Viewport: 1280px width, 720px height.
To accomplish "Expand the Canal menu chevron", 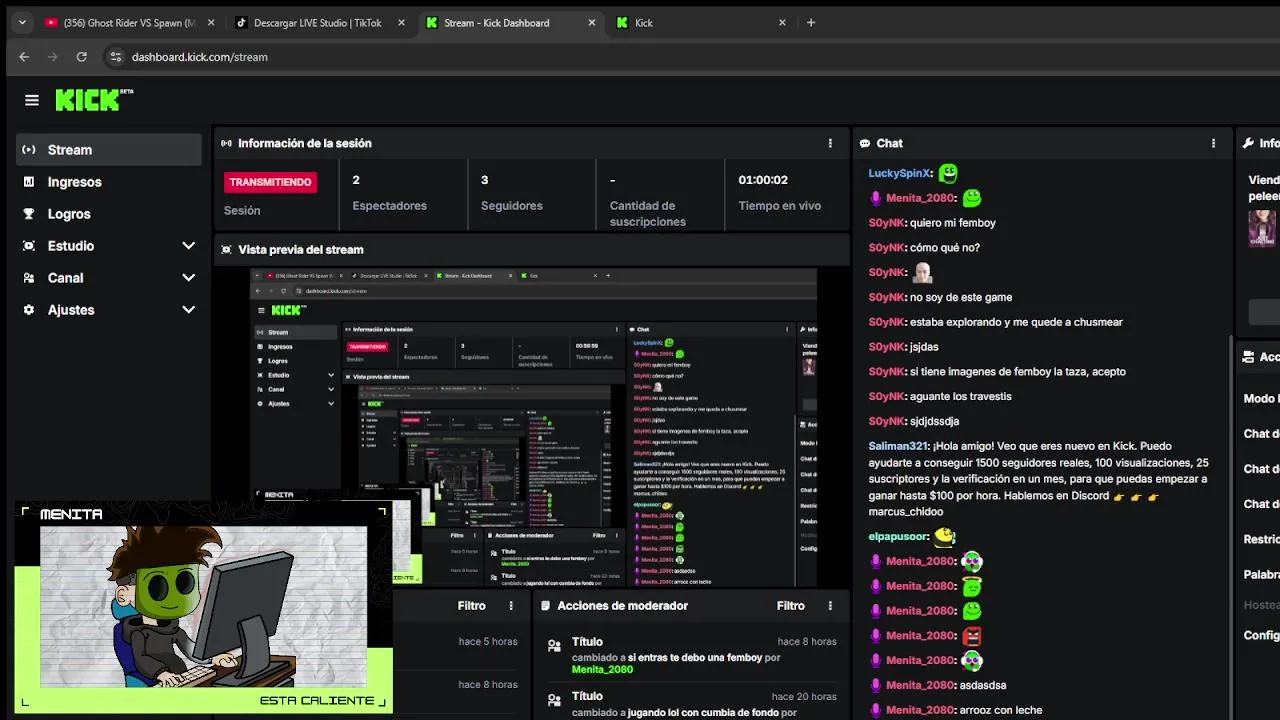I will click(x=188, y=278).
